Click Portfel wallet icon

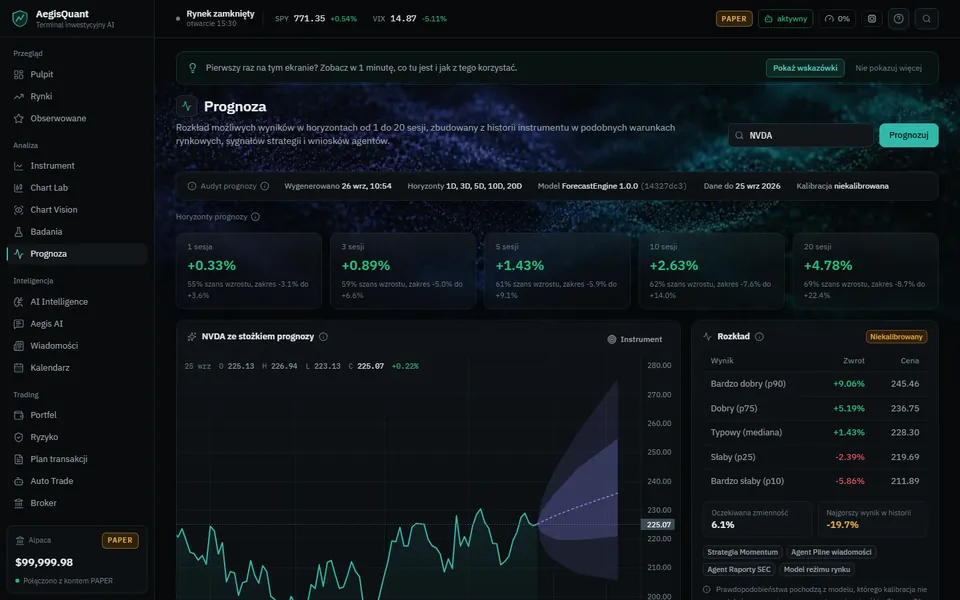[x=18, y=414]
